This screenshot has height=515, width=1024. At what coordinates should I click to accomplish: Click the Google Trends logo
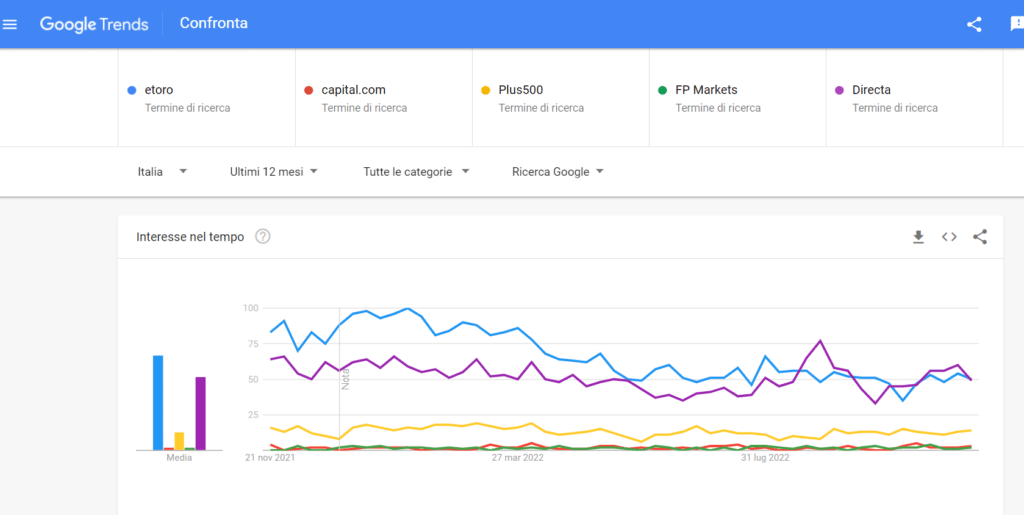(x=94, y=24)
